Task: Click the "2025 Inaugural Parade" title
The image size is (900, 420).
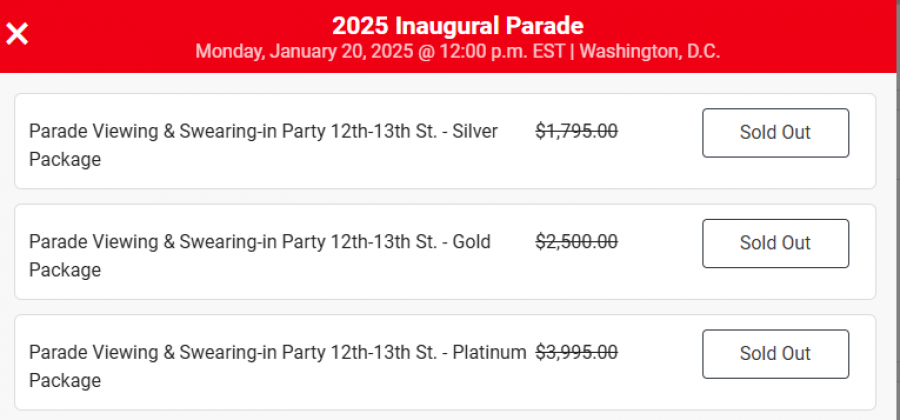Action: [x=457, y=26]
